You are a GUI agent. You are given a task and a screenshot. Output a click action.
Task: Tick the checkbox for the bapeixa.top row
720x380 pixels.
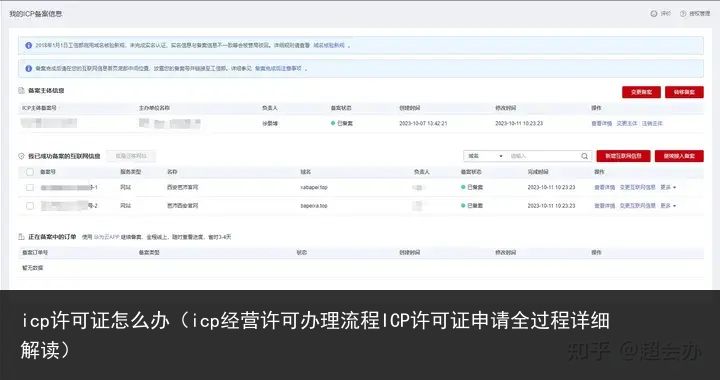coord(30,206)
